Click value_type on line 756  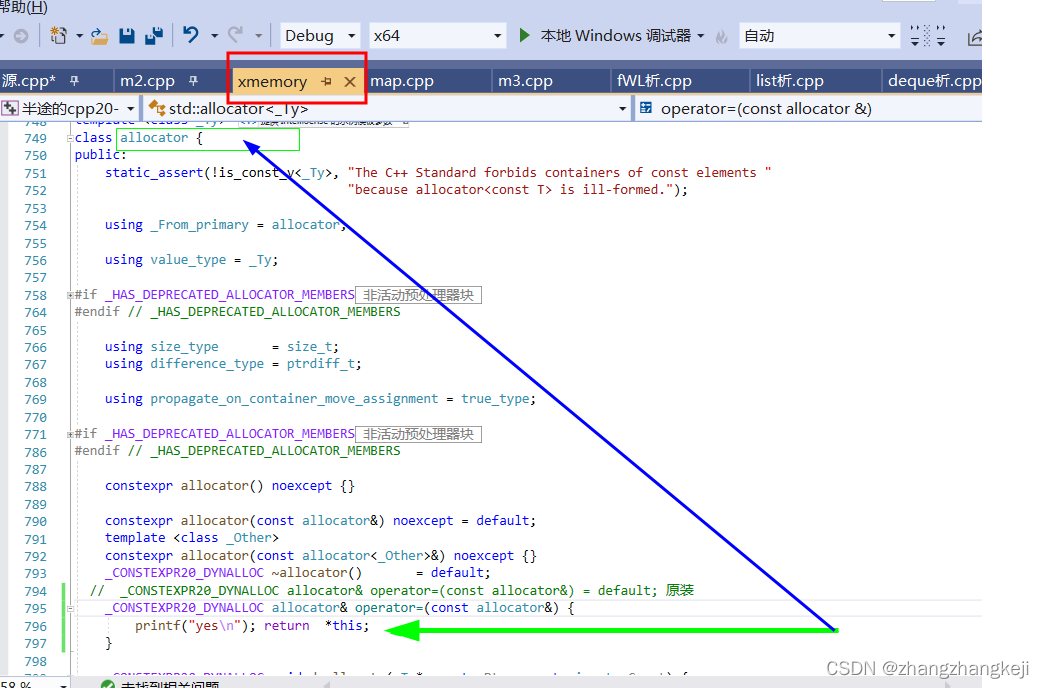[x=188, y=260]
